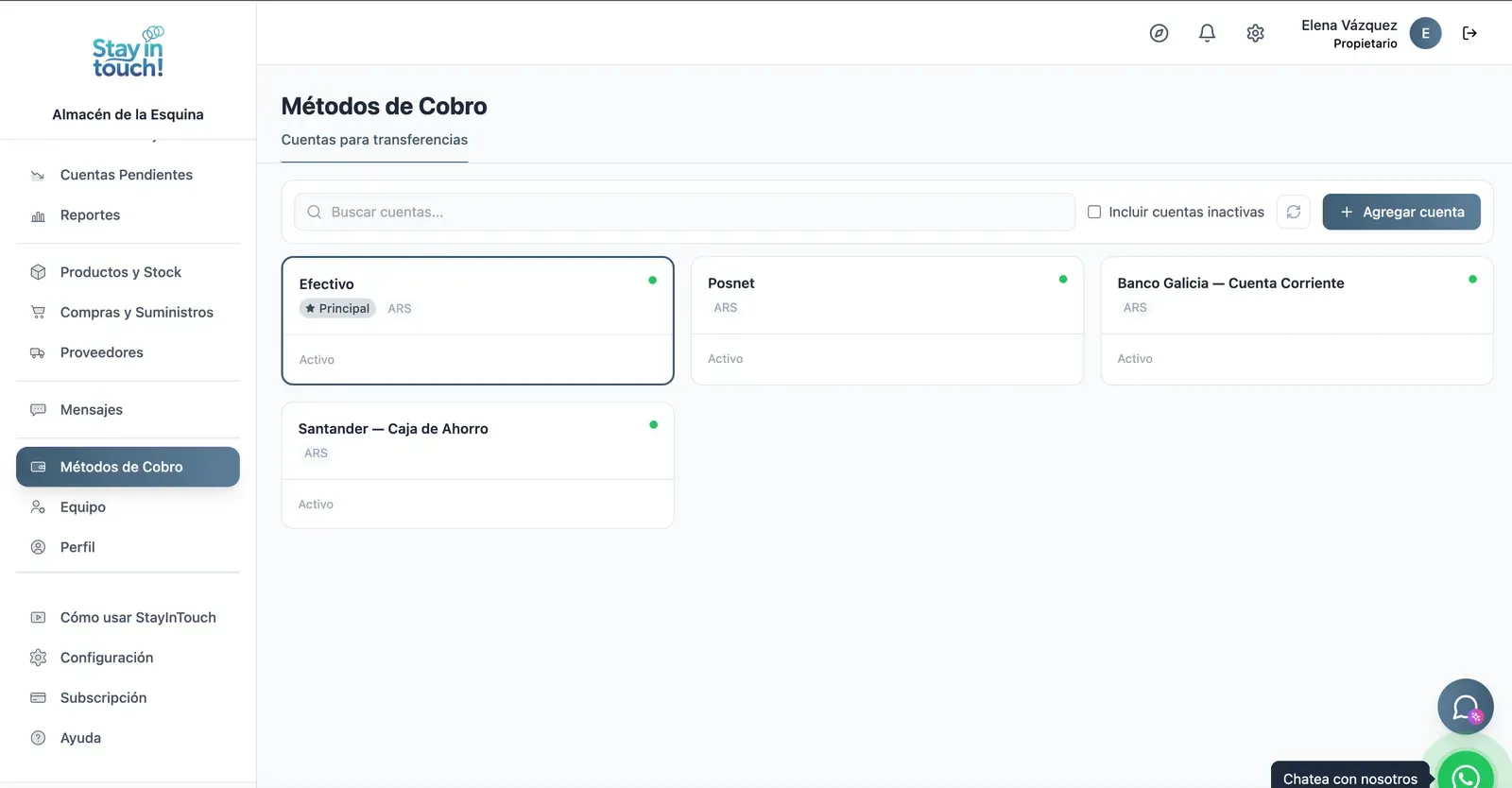
Task: Click the refresh accounts icon button
Action: click(x=1293, y=212)
